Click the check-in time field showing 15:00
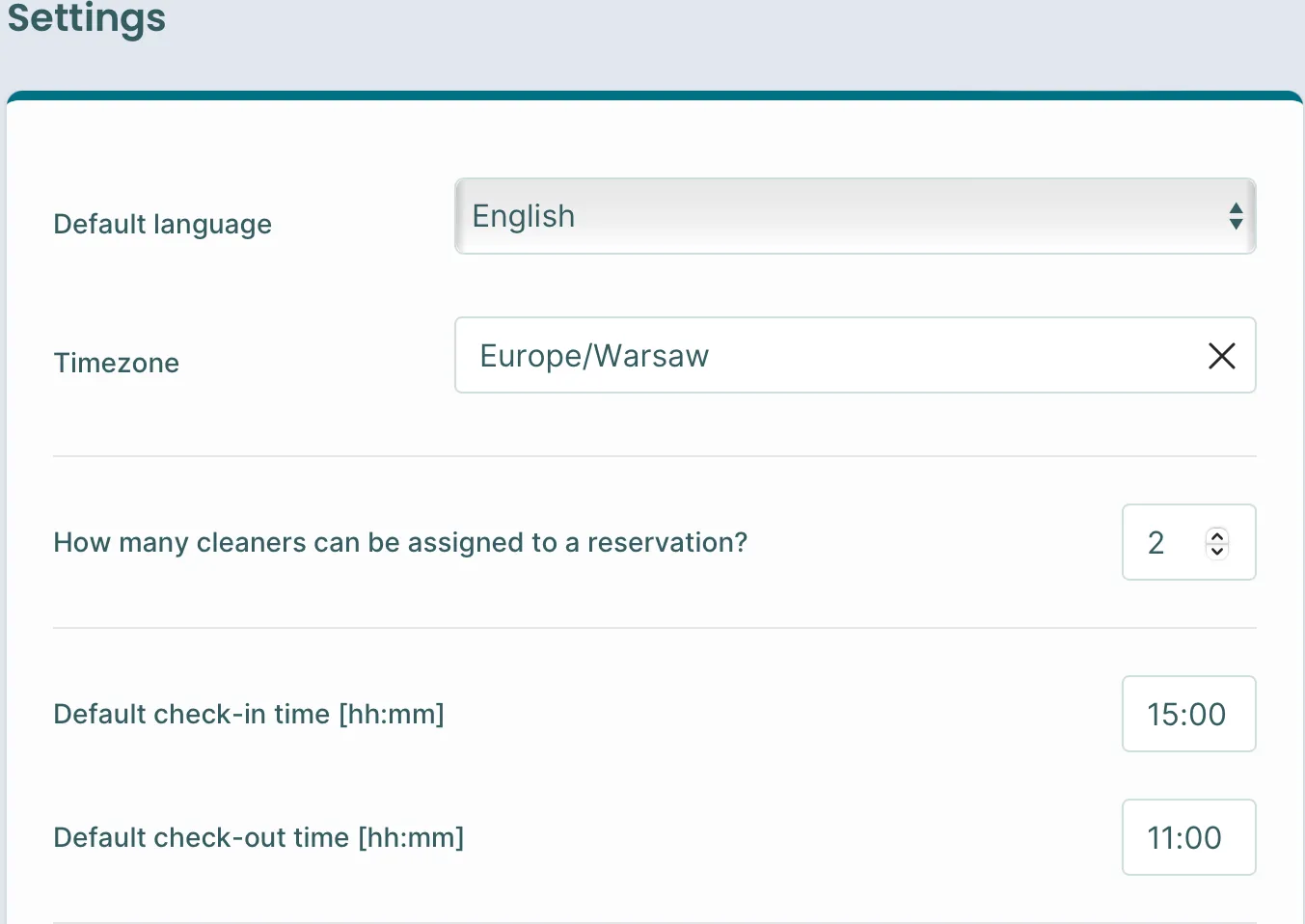Viewport: 1305px width, 924px height. [1188, 714]
